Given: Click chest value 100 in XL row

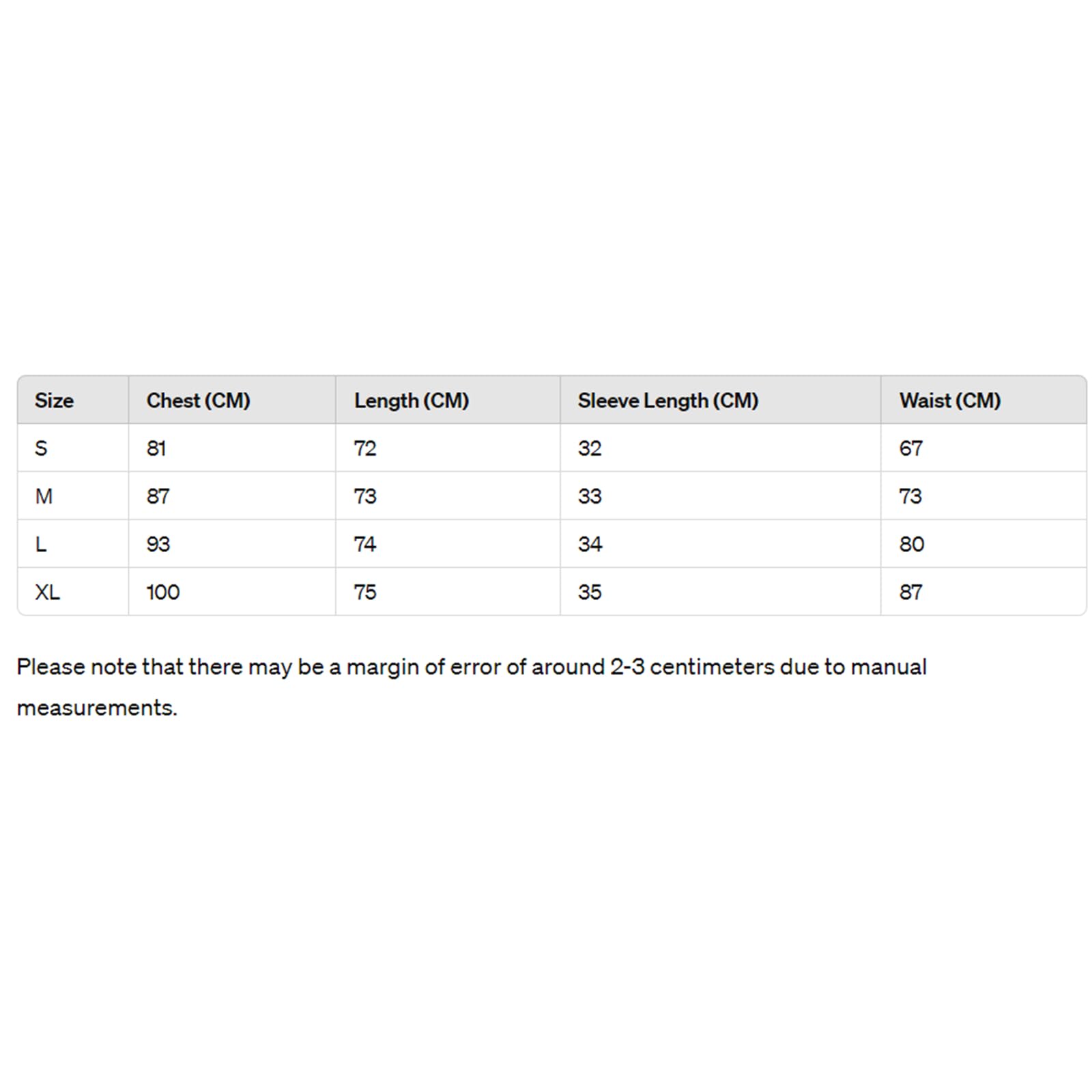Looking at the screenshot, I should click(162, 592).
